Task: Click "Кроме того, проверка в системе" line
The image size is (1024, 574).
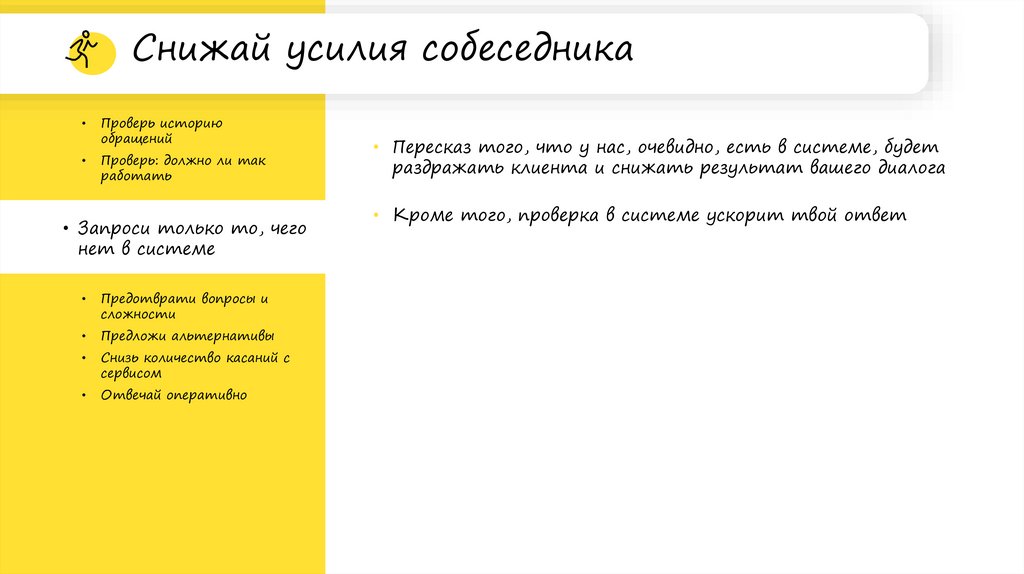Action: tap(649, 215)
